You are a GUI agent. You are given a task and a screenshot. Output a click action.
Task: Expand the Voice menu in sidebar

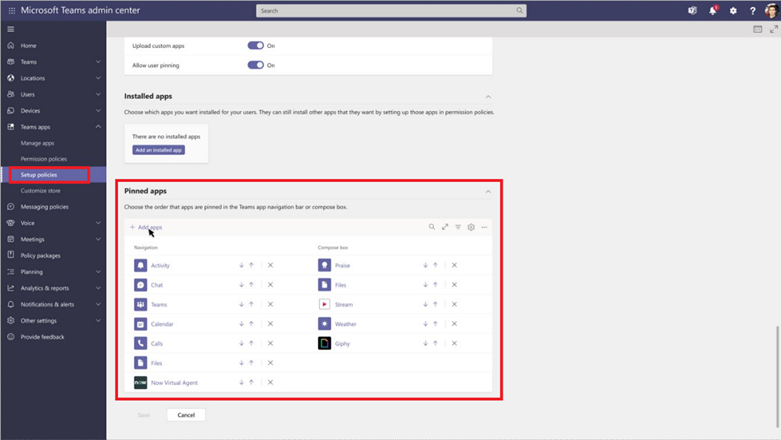tap(98, 223)
